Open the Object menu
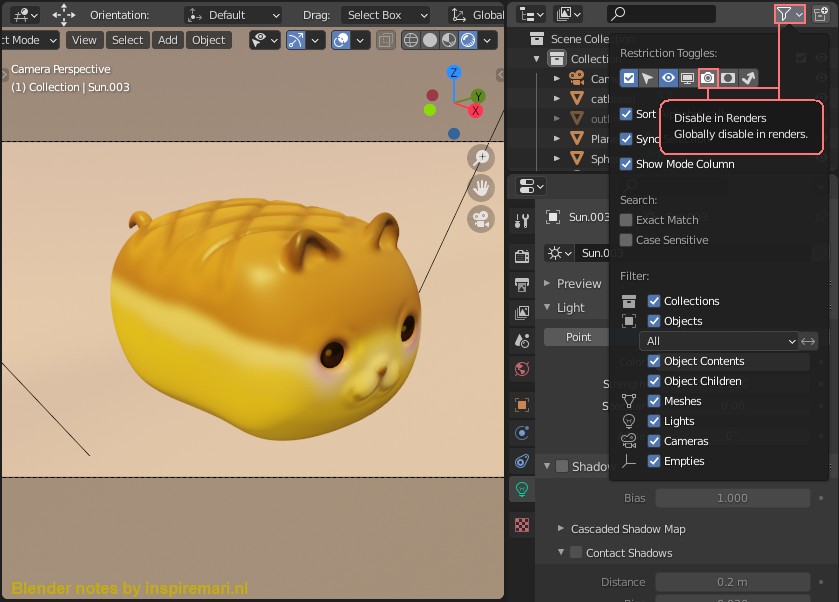 click(x=207, y=40)
